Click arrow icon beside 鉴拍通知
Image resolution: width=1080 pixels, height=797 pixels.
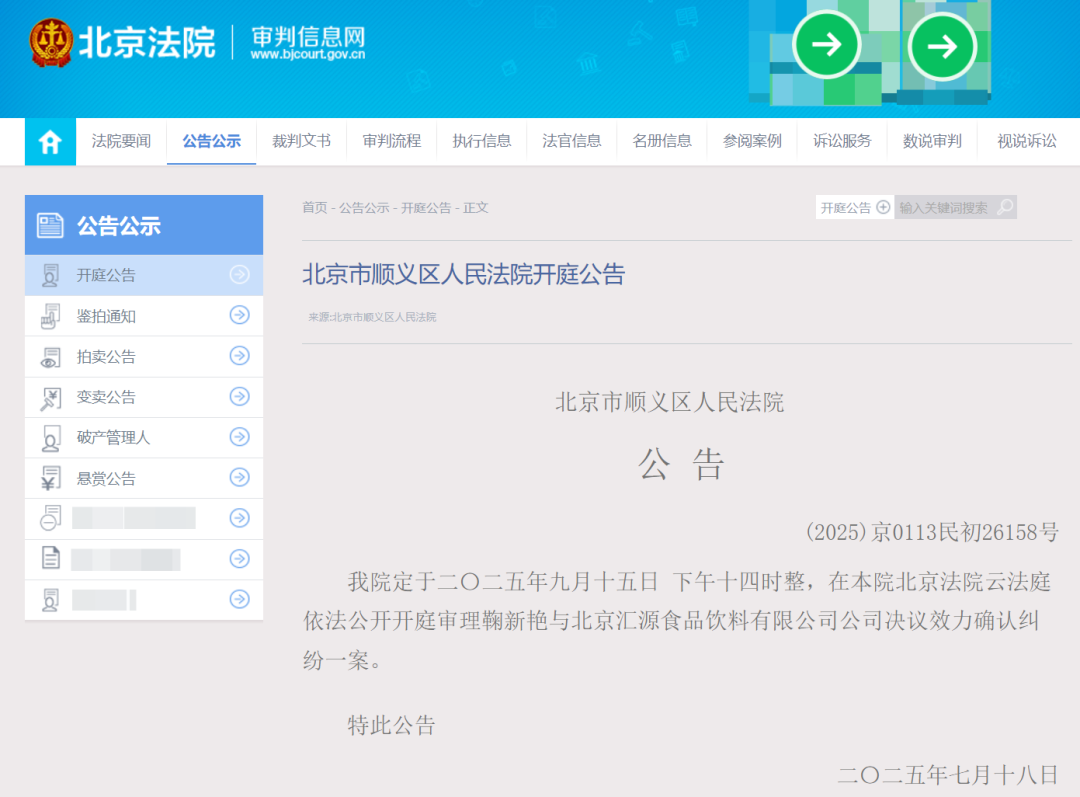239,315
